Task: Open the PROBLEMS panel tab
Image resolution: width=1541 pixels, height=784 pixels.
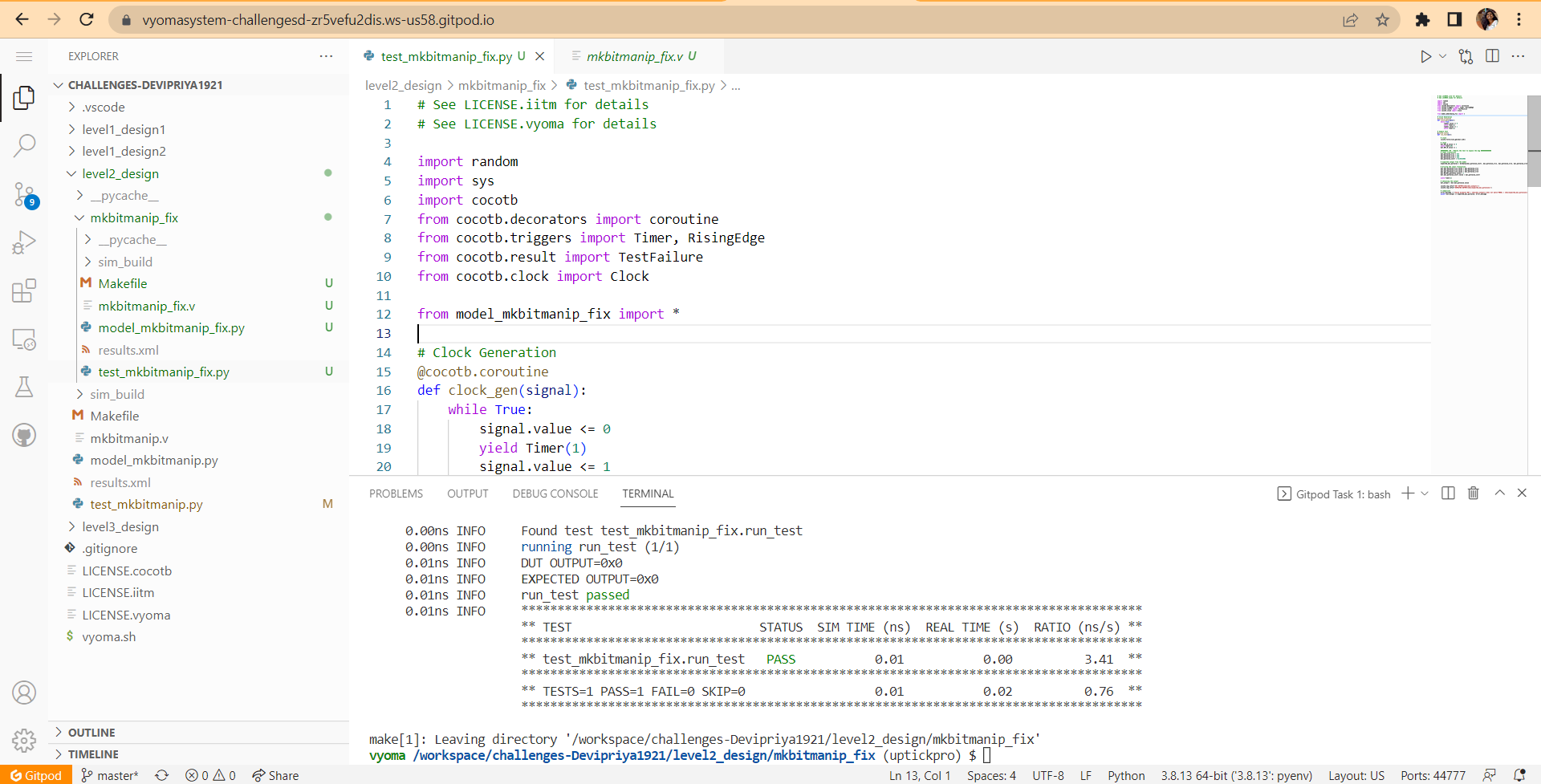Action: 396,494
